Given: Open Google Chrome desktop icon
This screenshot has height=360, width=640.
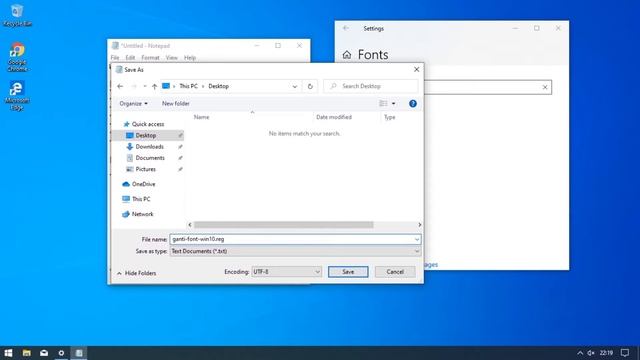Looking at the screenshot, I should 17,57.
